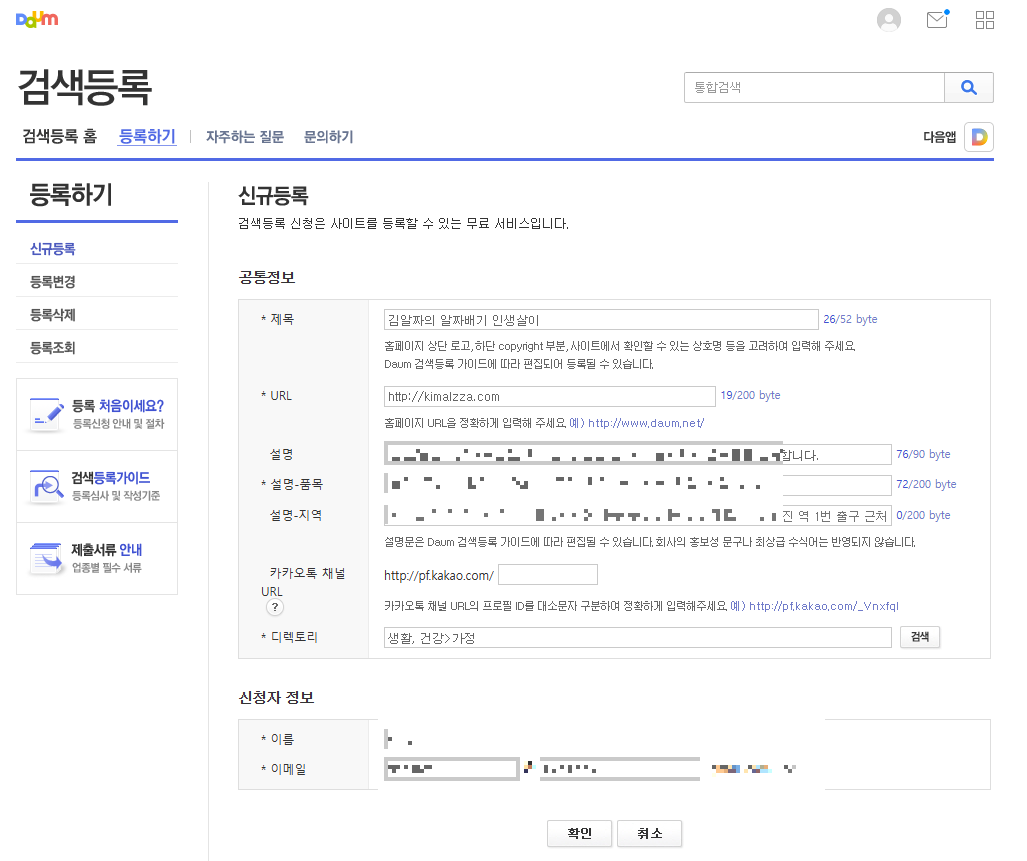Open the 다음앱 D app icon

[x=978, y=137]
